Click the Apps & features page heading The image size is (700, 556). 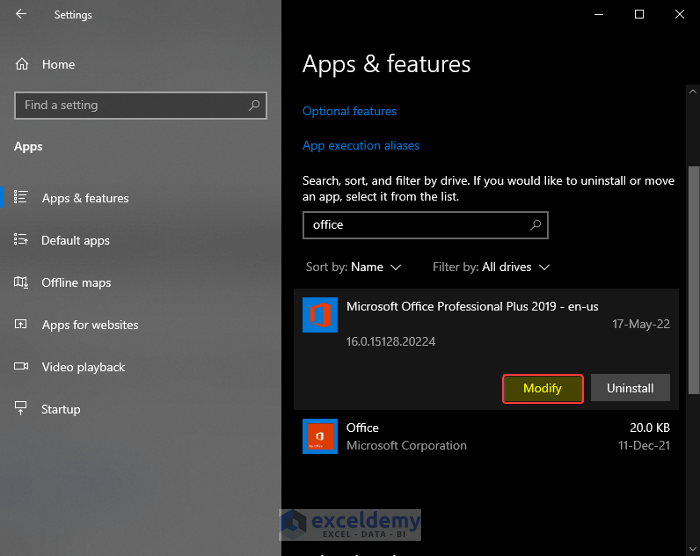tap(386, 64)
